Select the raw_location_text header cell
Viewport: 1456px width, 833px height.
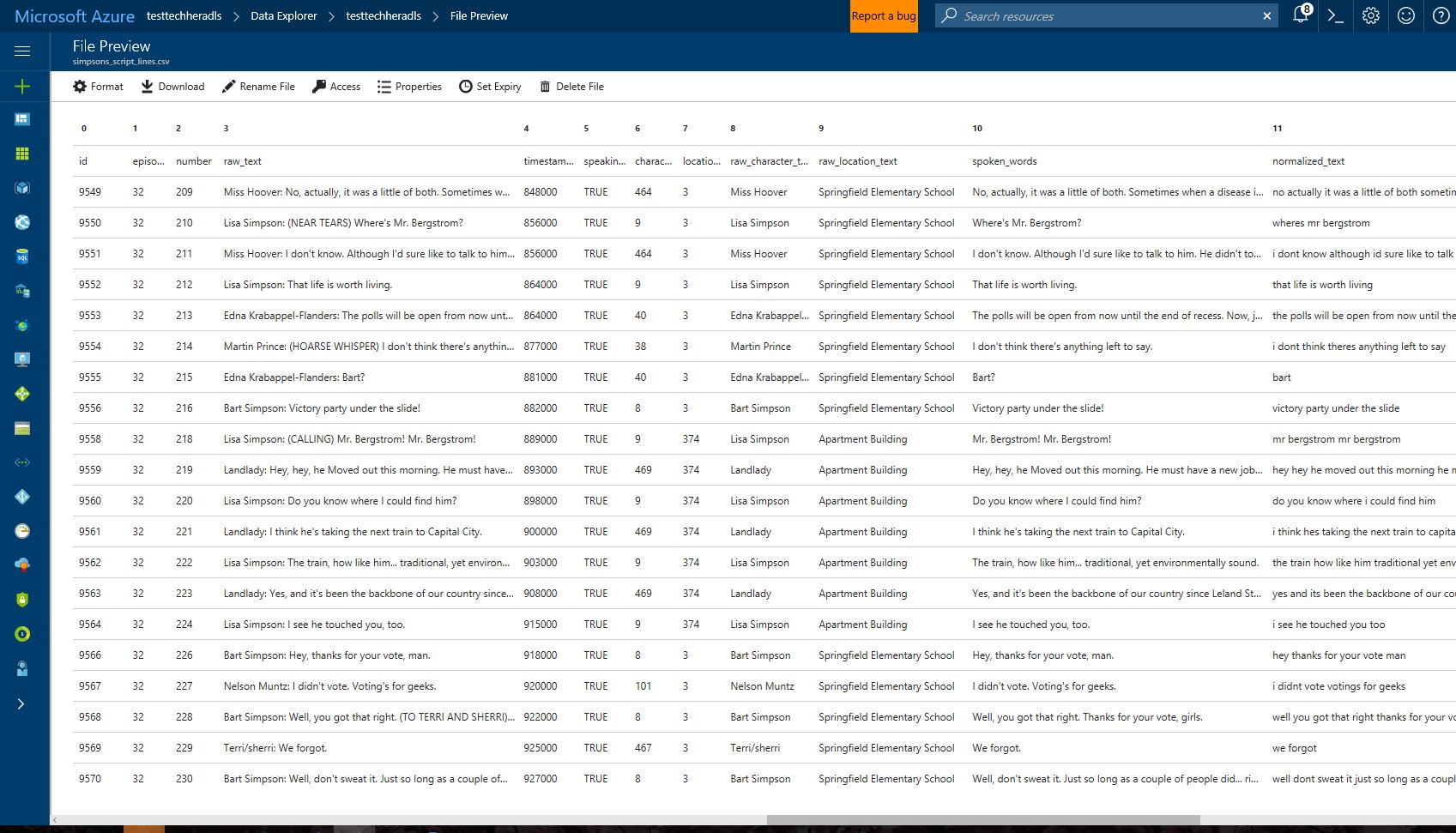point(858,160)
